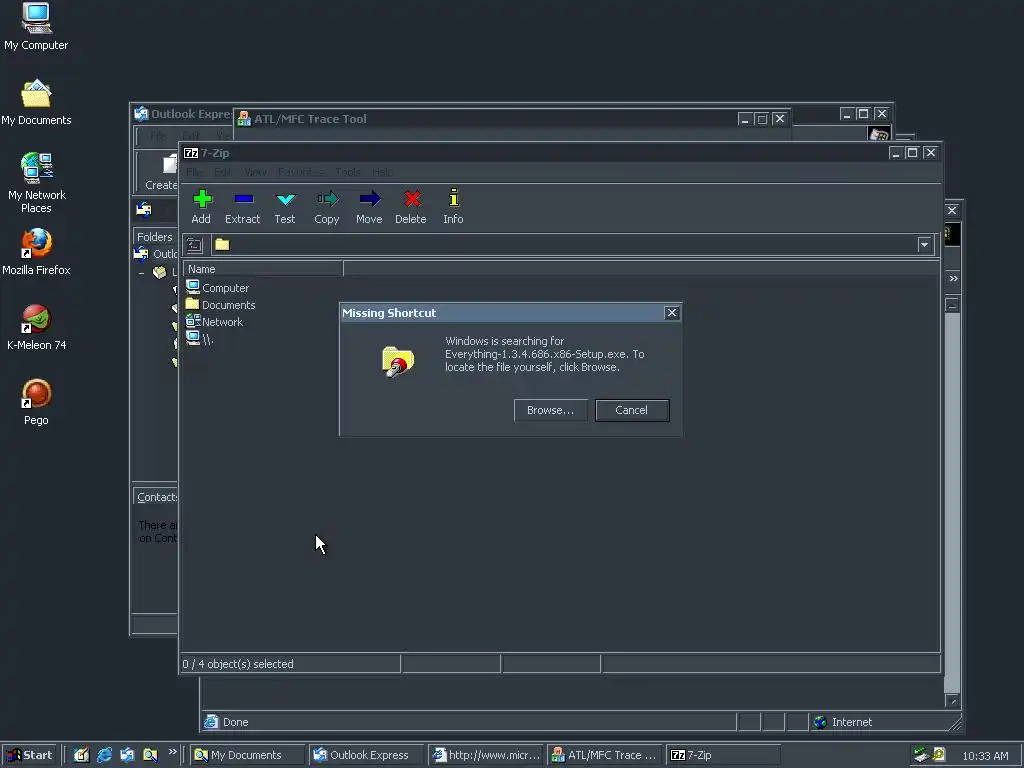Viewport: 1024px width, 768px height.
Task: Click the 10:33 AM clock in the tray
Action: tap(985, 756)
